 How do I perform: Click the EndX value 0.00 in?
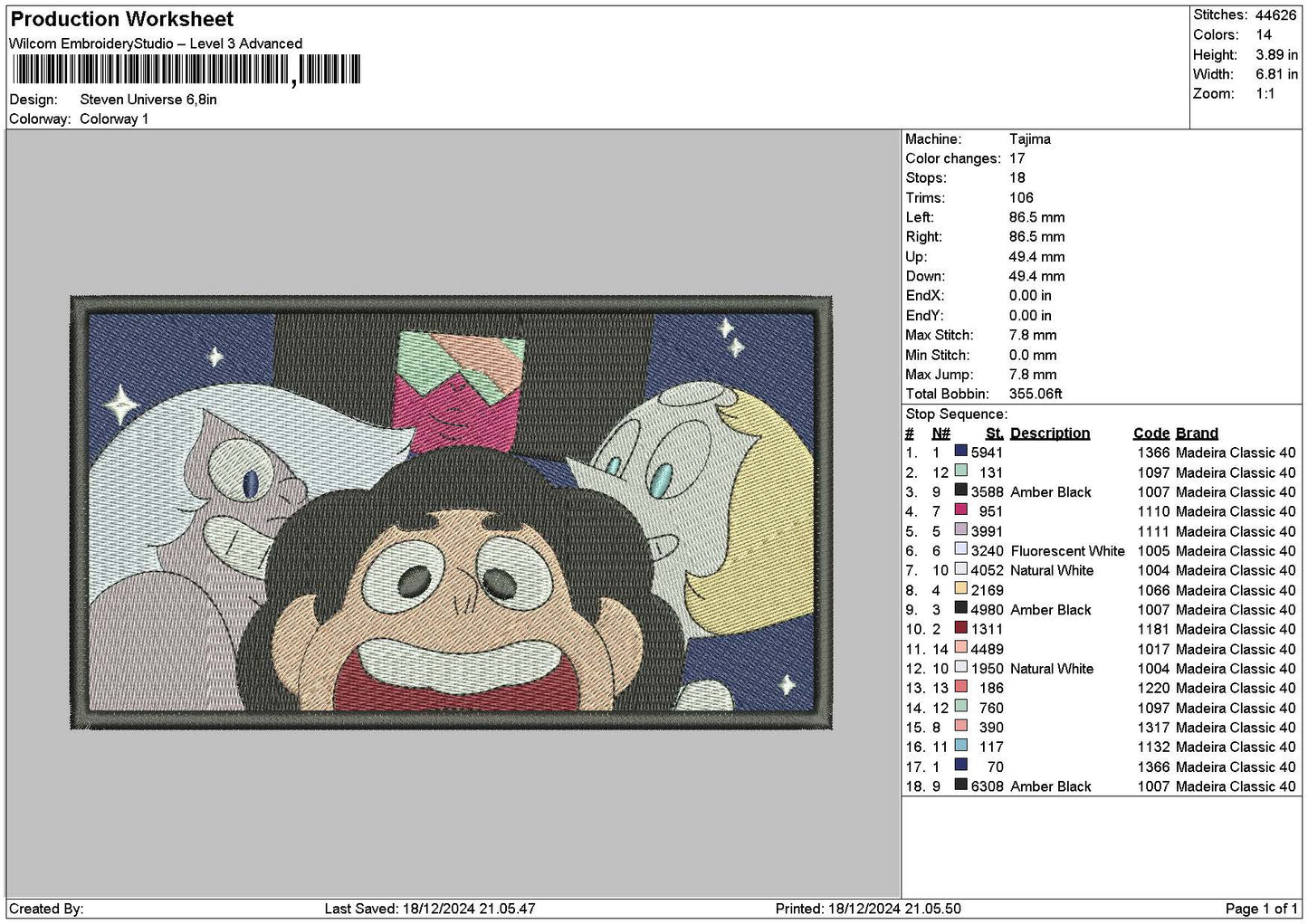click(x=1030, y=296)
